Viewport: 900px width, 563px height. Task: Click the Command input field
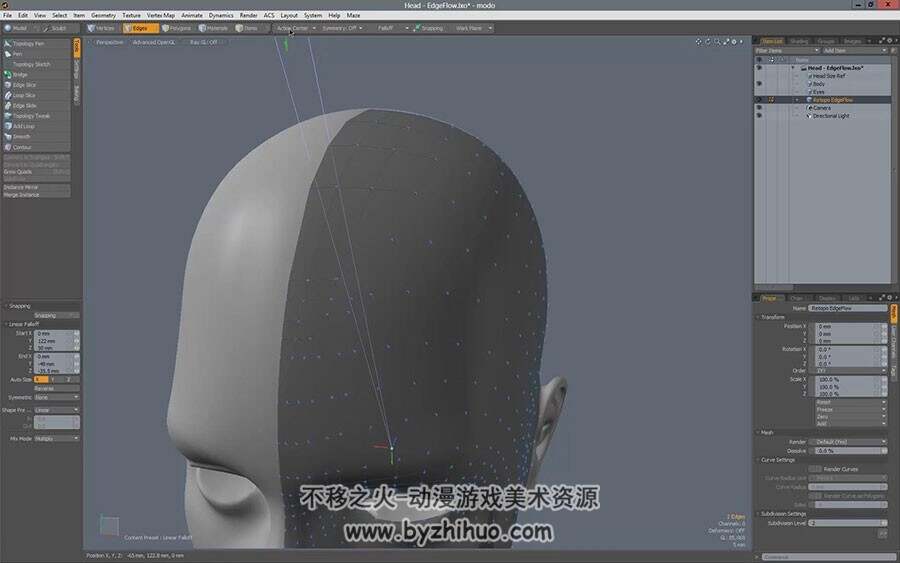point(829,557)
